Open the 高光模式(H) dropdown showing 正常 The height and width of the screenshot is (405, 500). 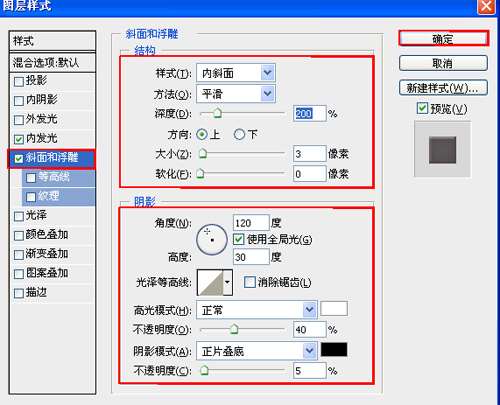click(x=256, y=310)
